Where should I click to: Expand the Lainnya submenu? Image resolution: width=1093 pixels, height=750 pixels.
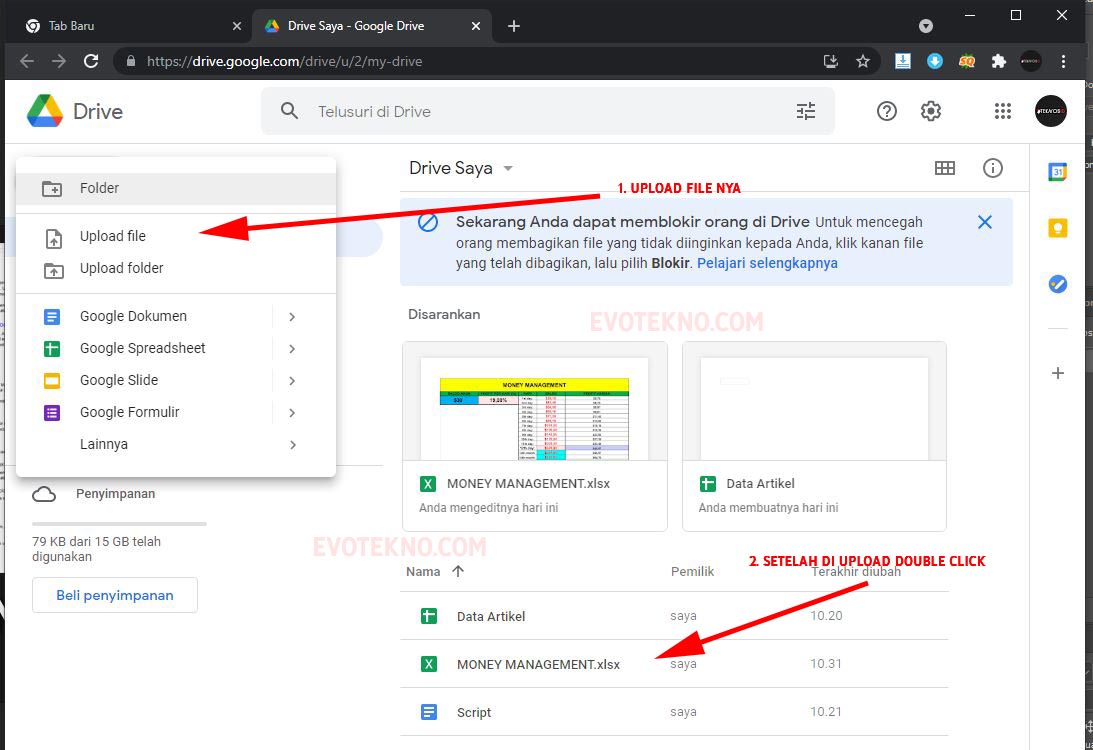click(x=292, y=444)
